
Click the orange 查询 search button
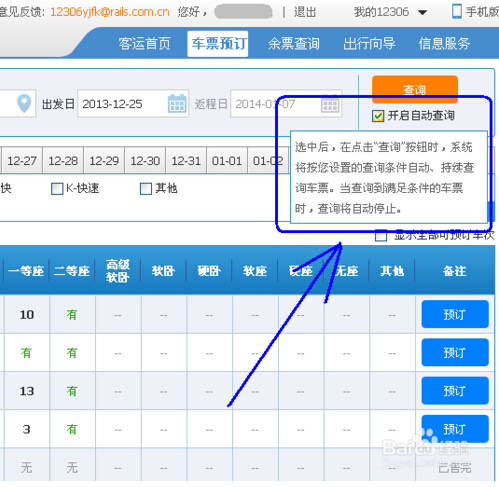415,89
